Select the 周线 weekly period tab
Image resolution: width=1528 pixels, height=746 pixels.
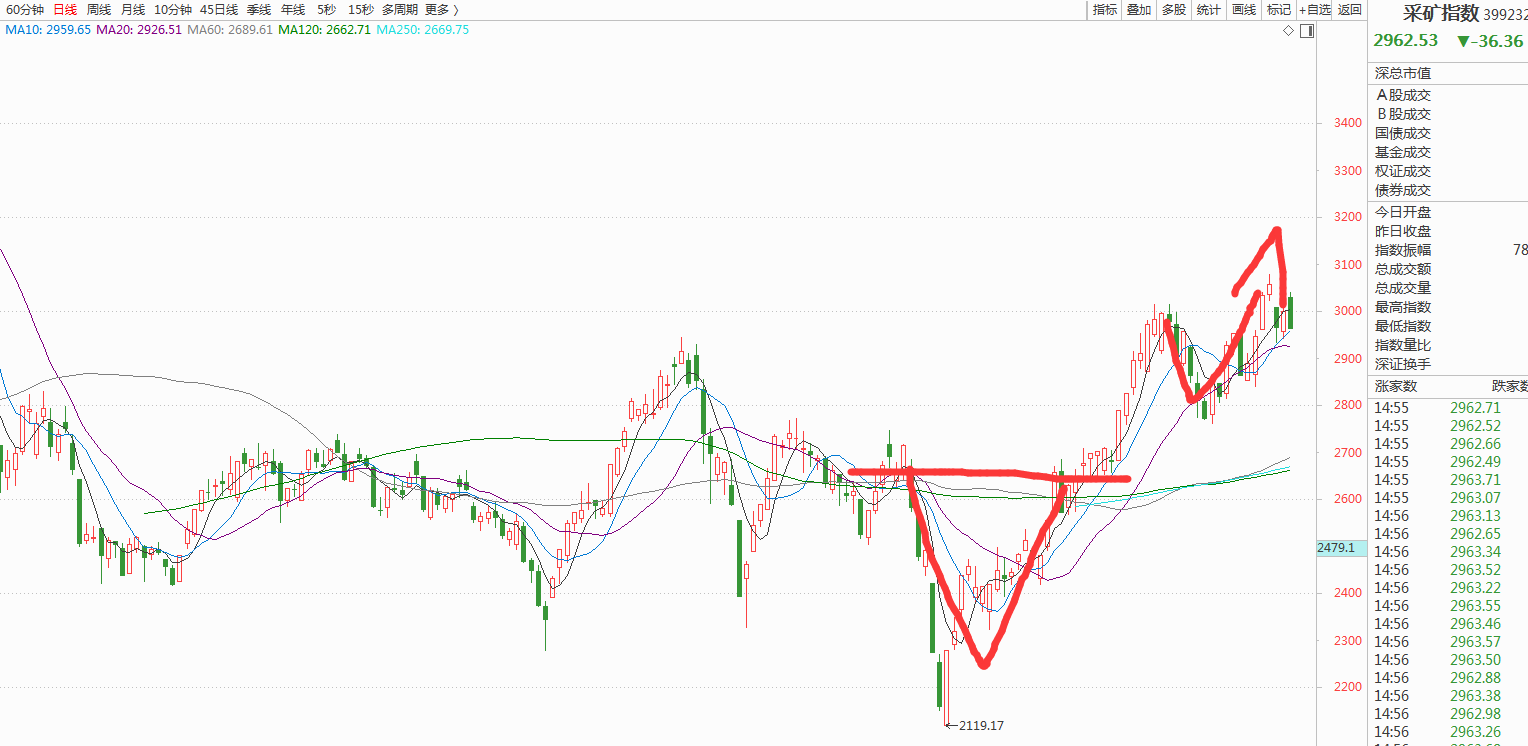tap(98, 9)
